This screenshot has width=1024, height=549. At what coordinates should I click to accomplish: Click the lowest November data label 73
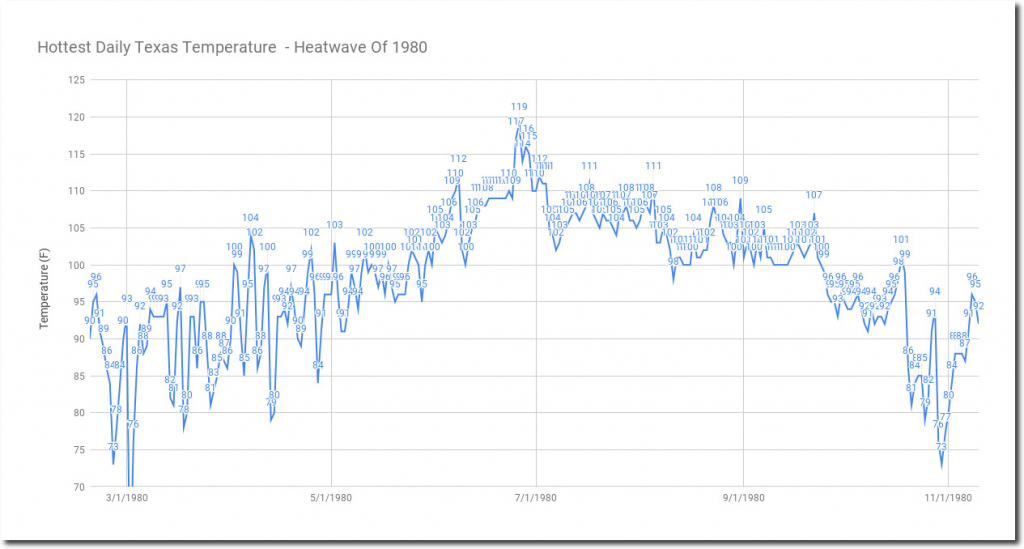(941, 447)
